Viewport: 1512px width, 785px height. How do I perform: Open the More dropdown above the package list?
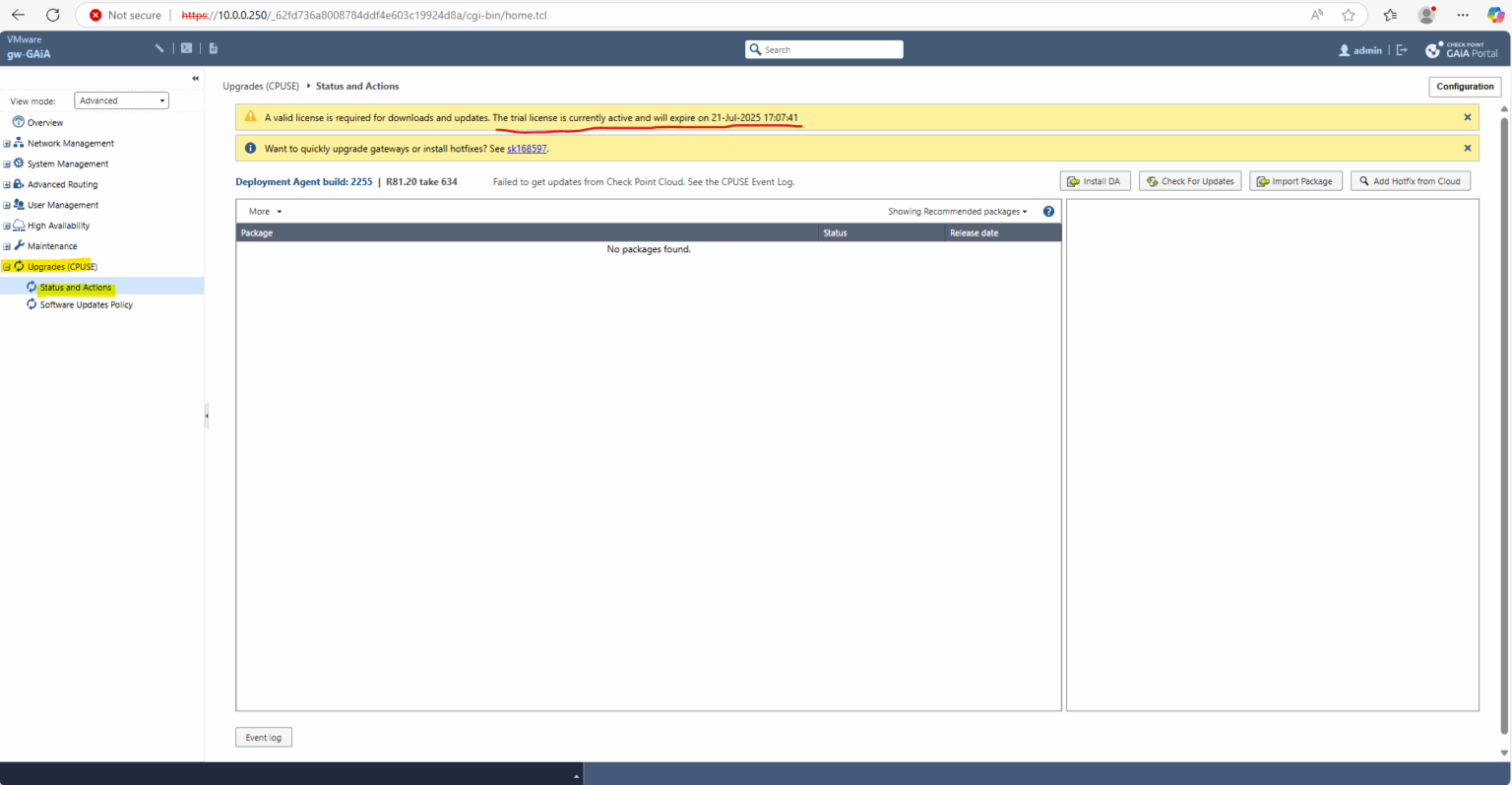point(263,211)
